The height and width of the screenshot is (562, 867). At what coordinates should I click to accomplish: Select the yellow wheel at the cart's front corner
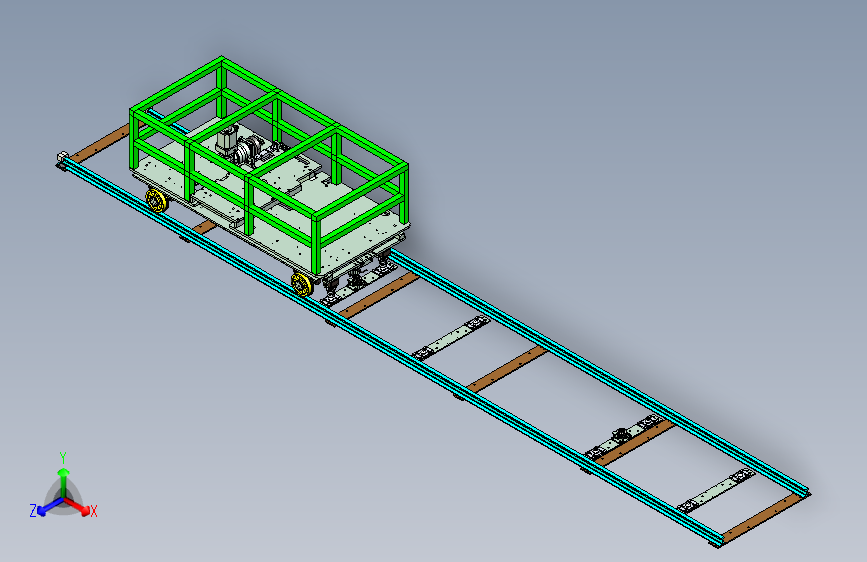302,284
